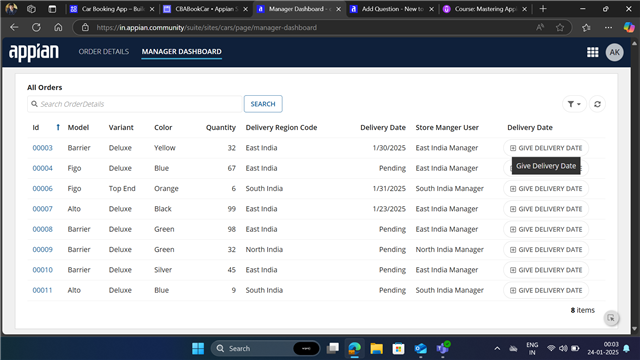Give delivery date for order 00010

point(546,270)
